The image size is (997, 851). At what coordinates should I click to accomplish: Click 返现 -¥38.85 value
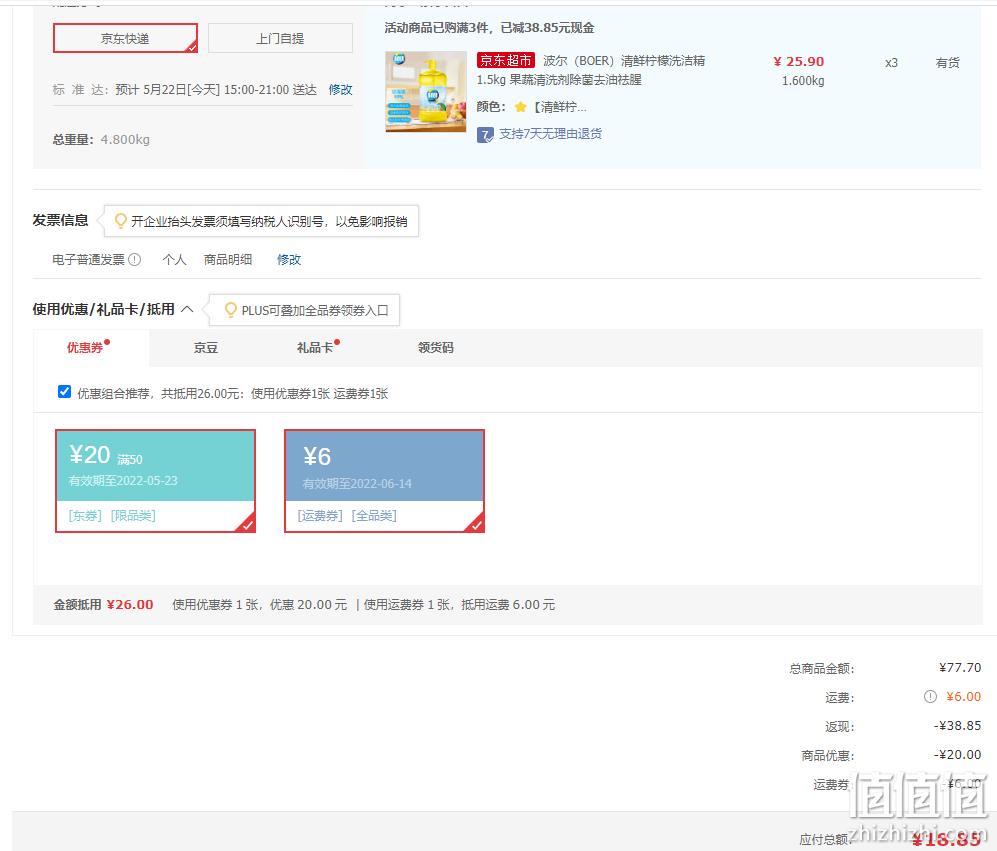[x=958, y=726]
